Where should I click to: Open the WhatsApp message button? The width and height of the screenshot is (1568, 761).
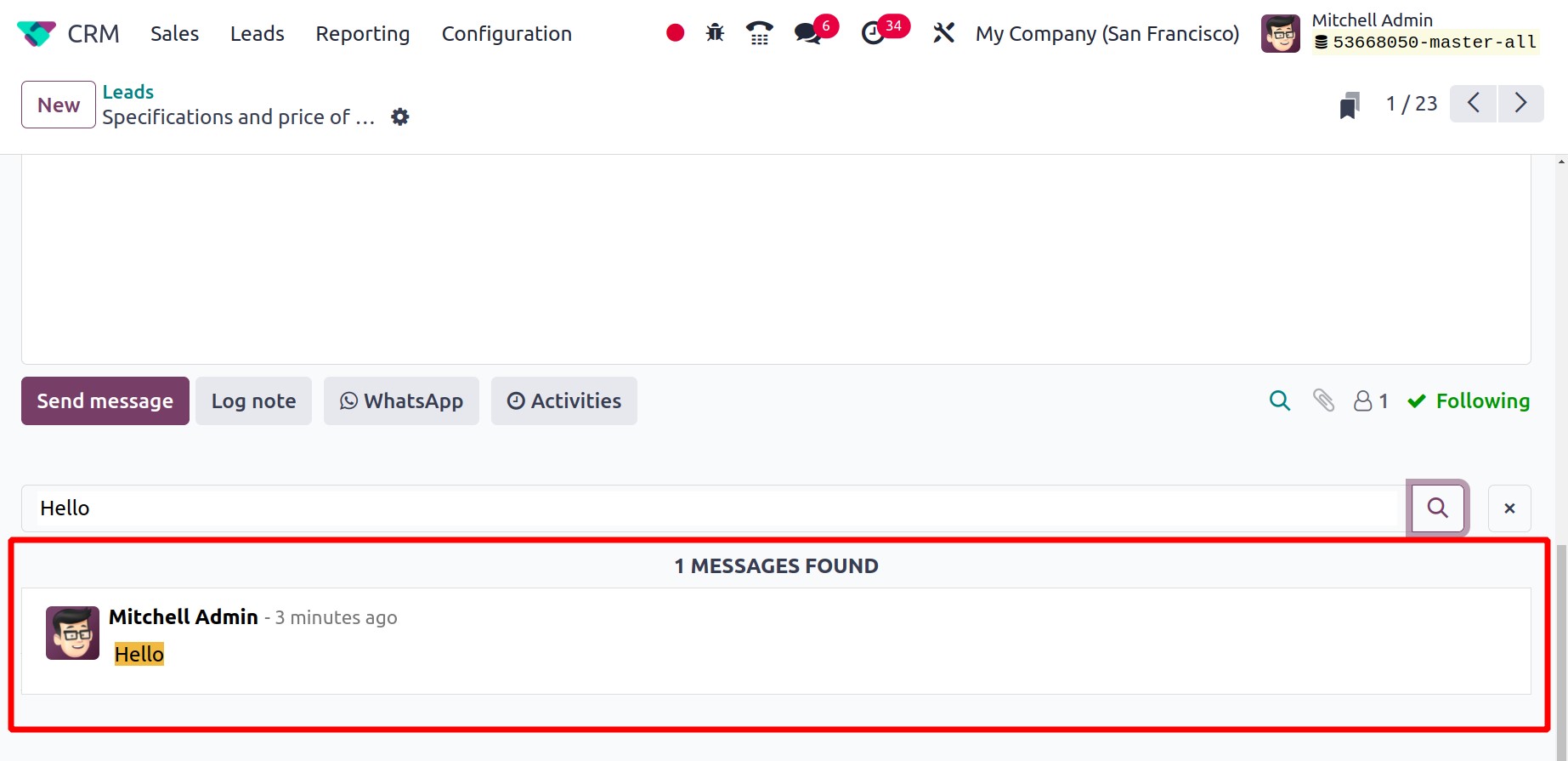coord(401,401)
